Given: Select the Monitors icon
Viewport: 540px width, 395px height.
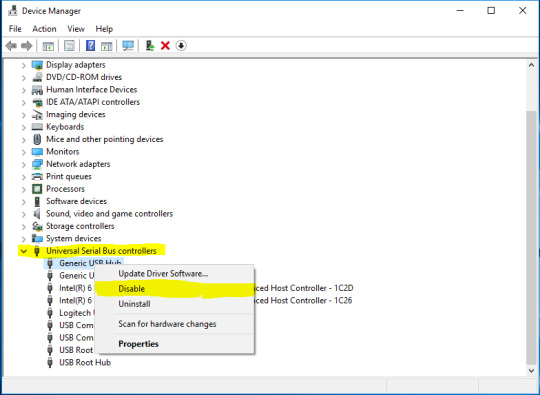Looking at the screenshot, I should (37, 152).
